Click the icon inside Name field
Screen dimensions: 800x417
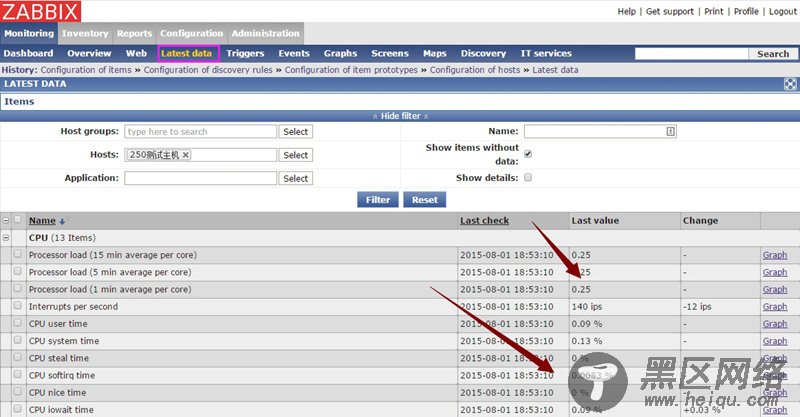(670, 132)
